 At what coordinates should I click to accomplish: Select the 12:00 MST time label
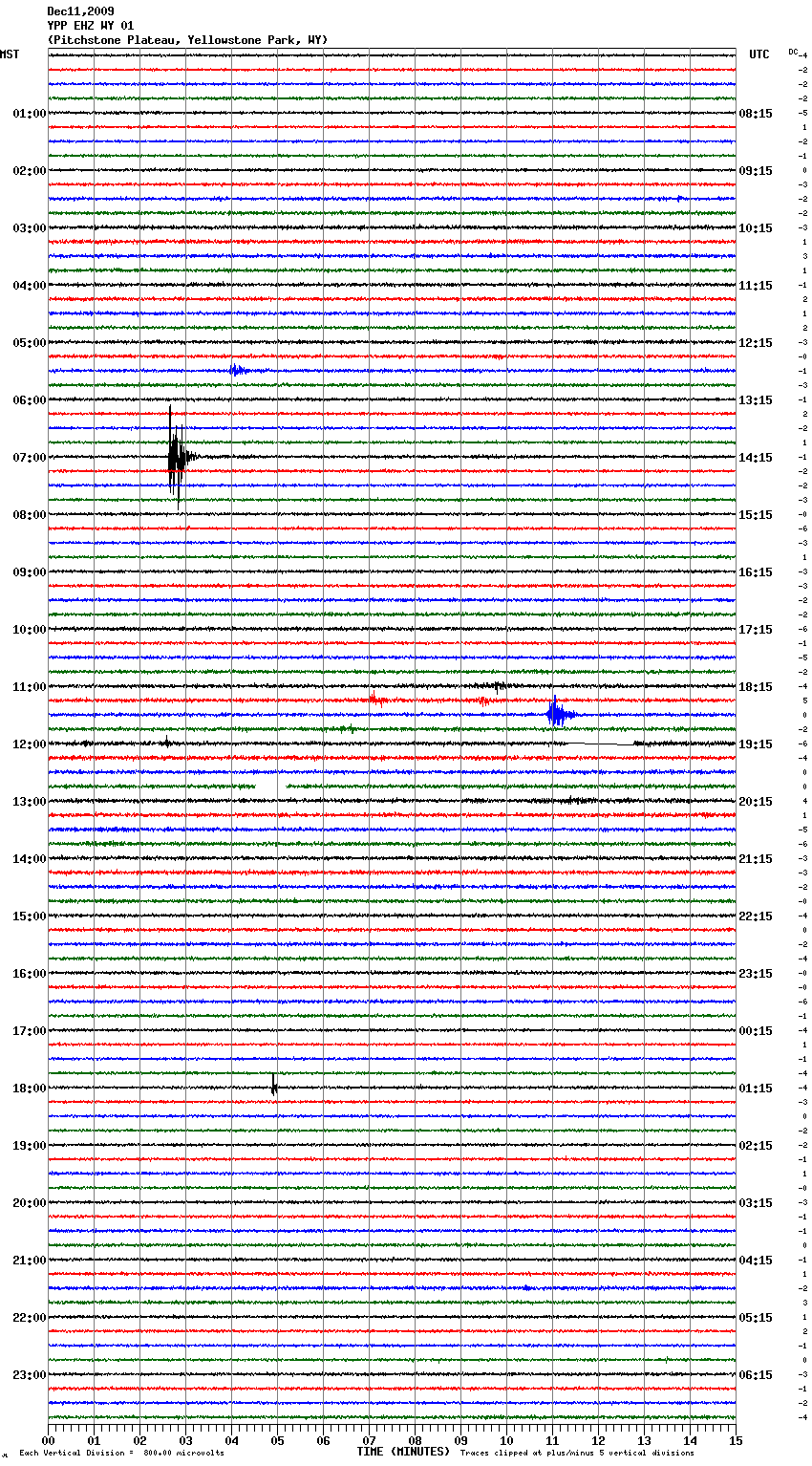[x=29, y=744]
